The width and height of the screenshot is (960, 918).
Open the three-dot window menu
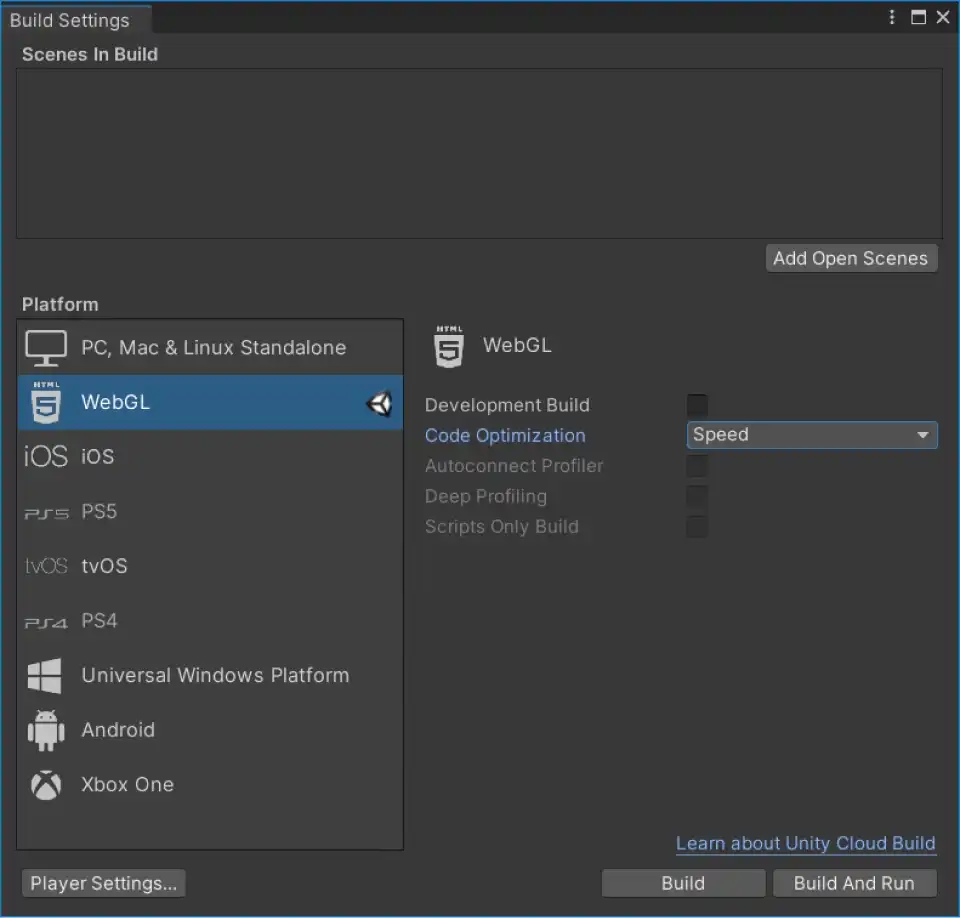[x=891, y=17]
